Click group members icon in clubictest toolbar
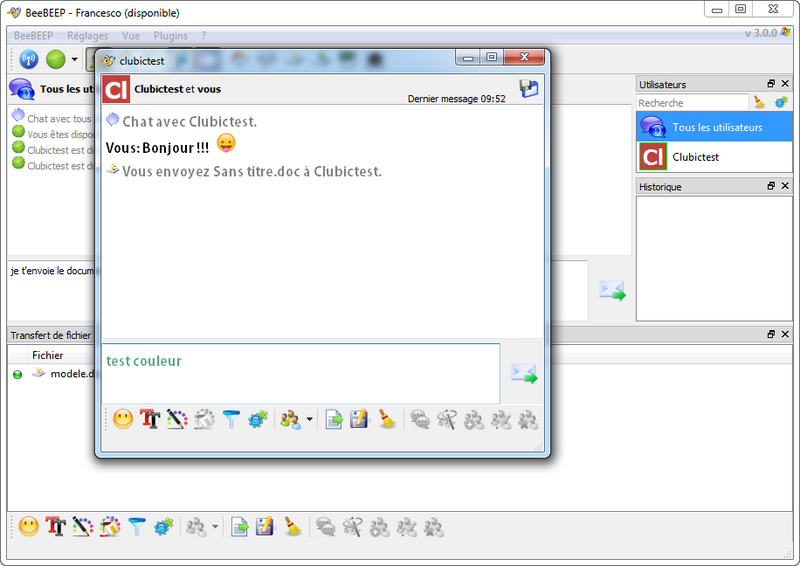800x566 pixels. (290, 420)
